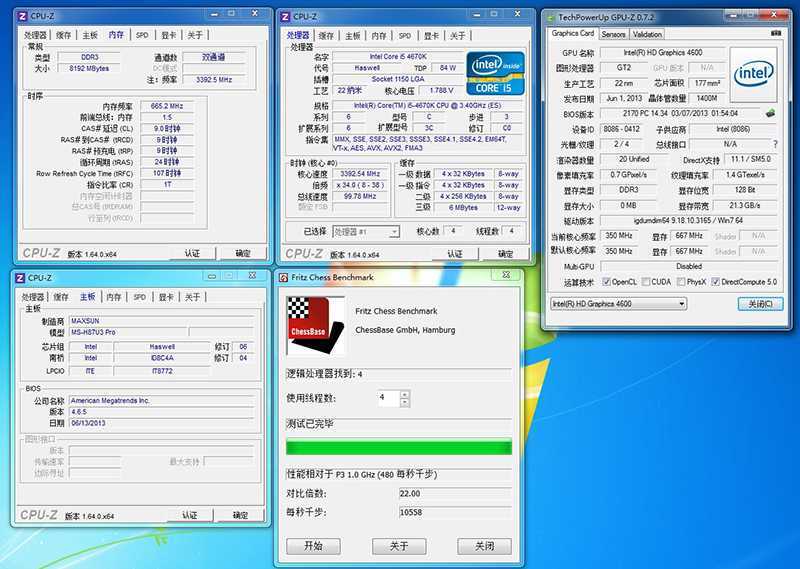The height and width of the screenshot is (569, 800).
Task: Open the SPD tab in processor CPU-Z window
Action: (x=405, y=36)
